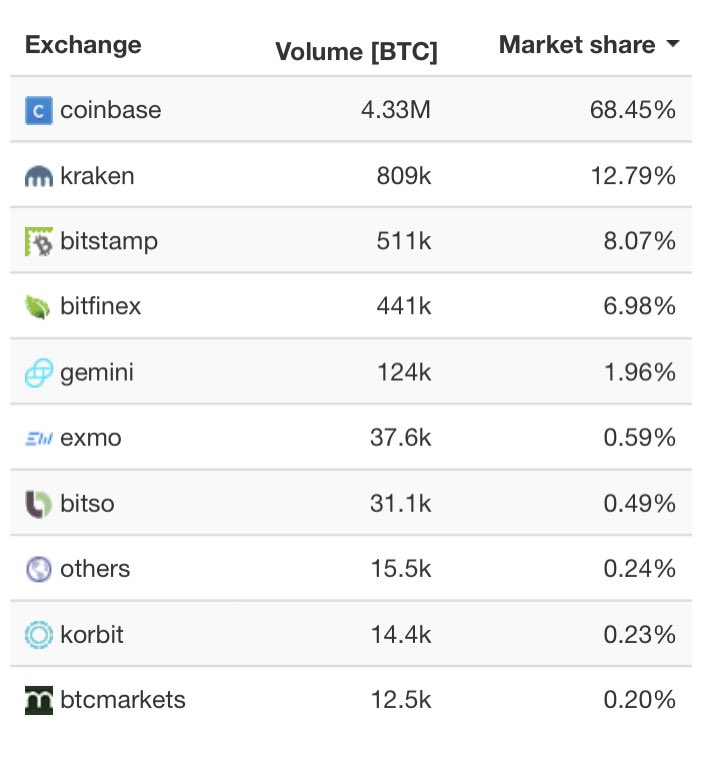
Task: Open the gemini exchange name link
Action: click(x=97, y=373)
